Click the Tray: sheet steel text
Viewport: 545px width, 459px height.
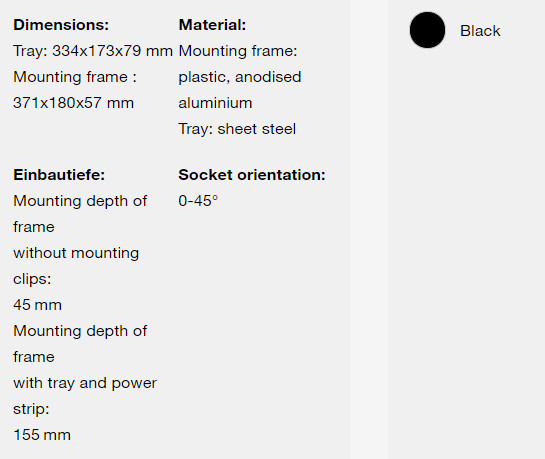pyautogui.click(x=237, y=129)
